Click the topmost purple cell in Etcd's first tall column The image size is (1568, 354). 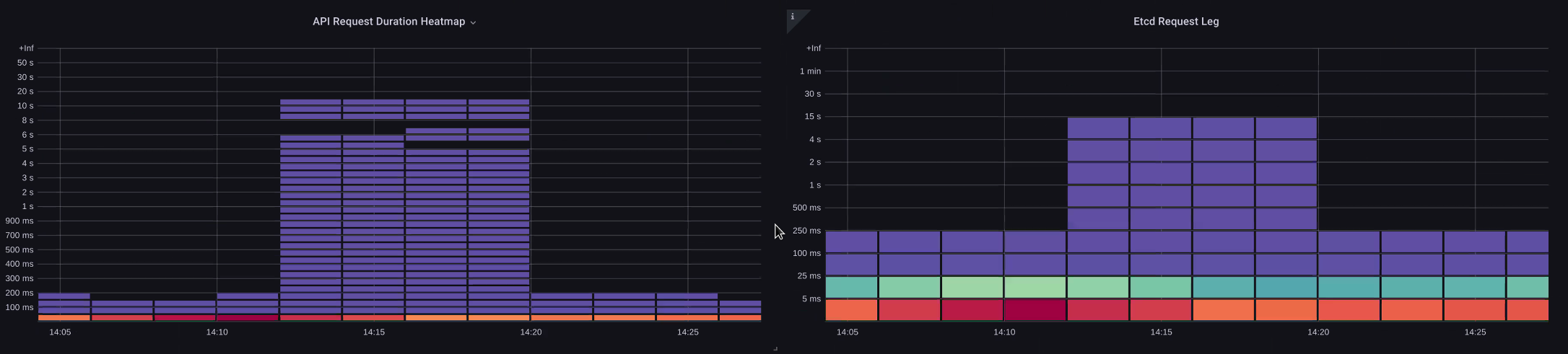coord(1097,128)
